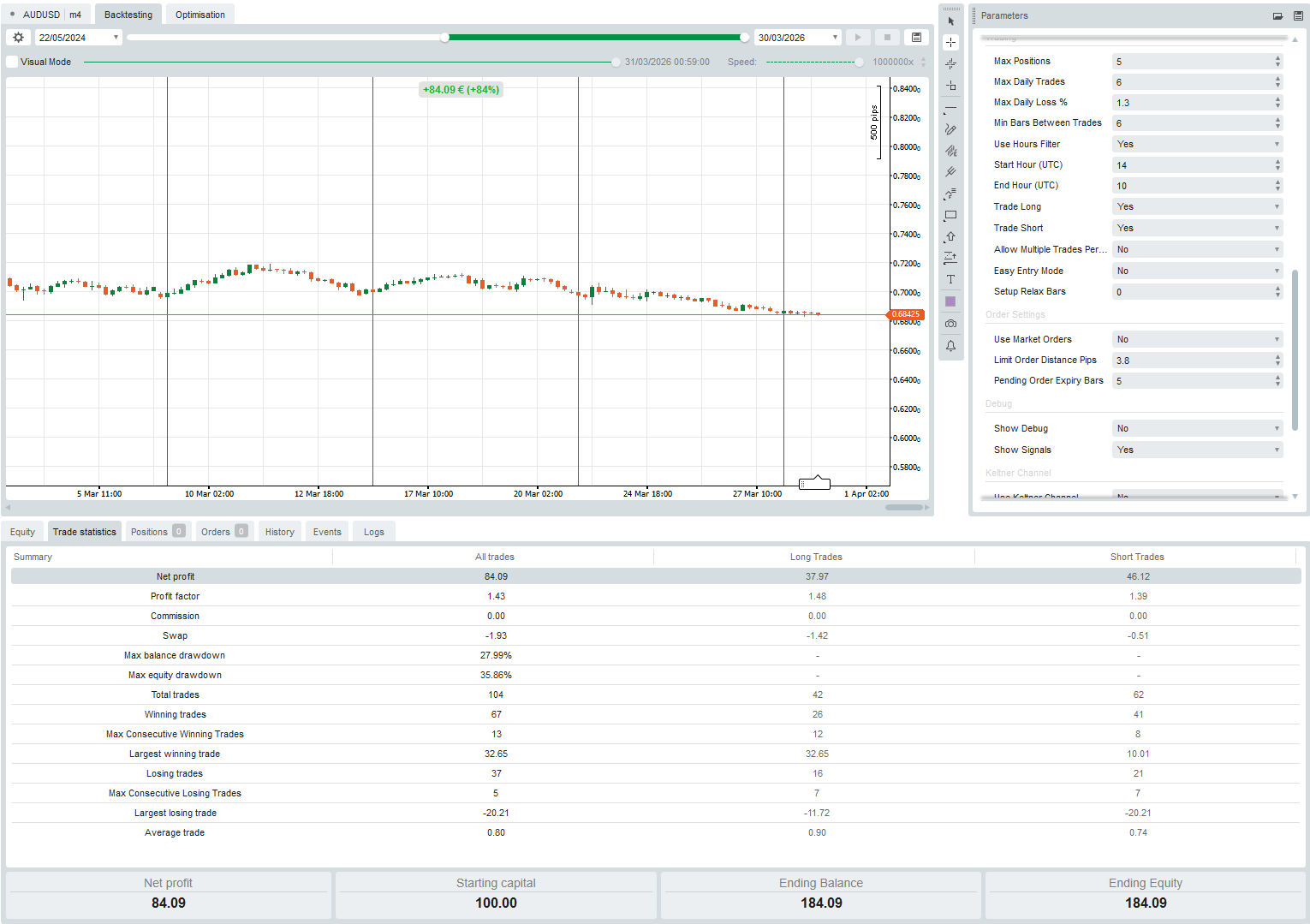
Task: Pick the purple drawing color swatch
Action: 950,301
